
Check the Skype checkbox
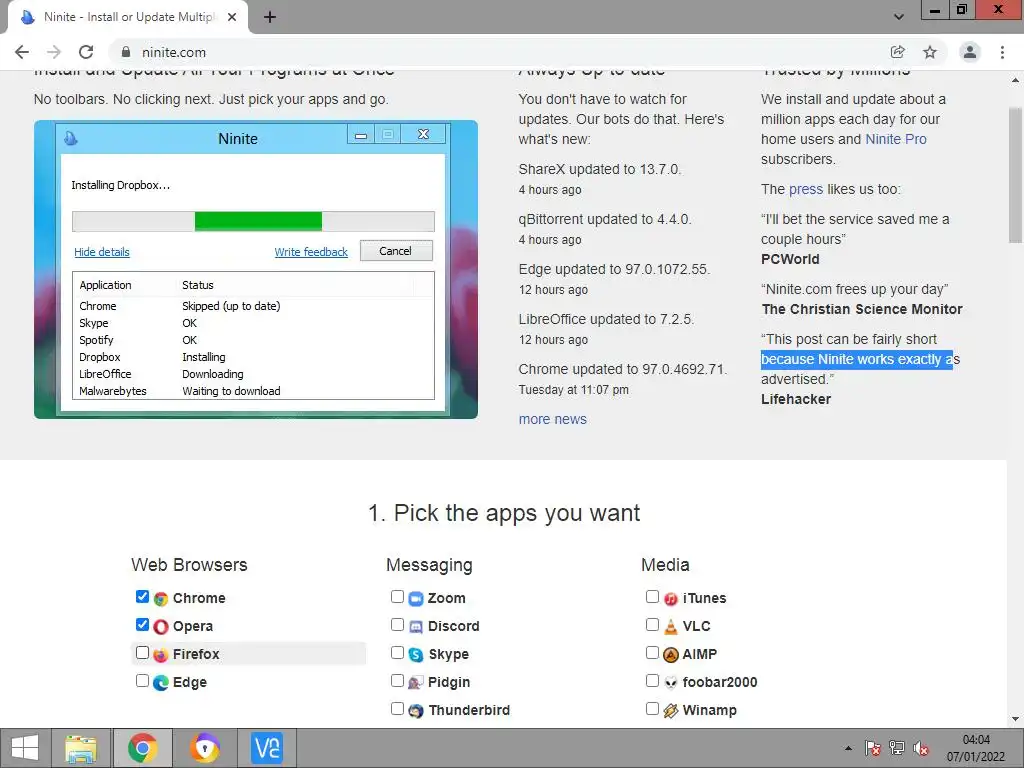pyautogui.click(x=397, y=652)
